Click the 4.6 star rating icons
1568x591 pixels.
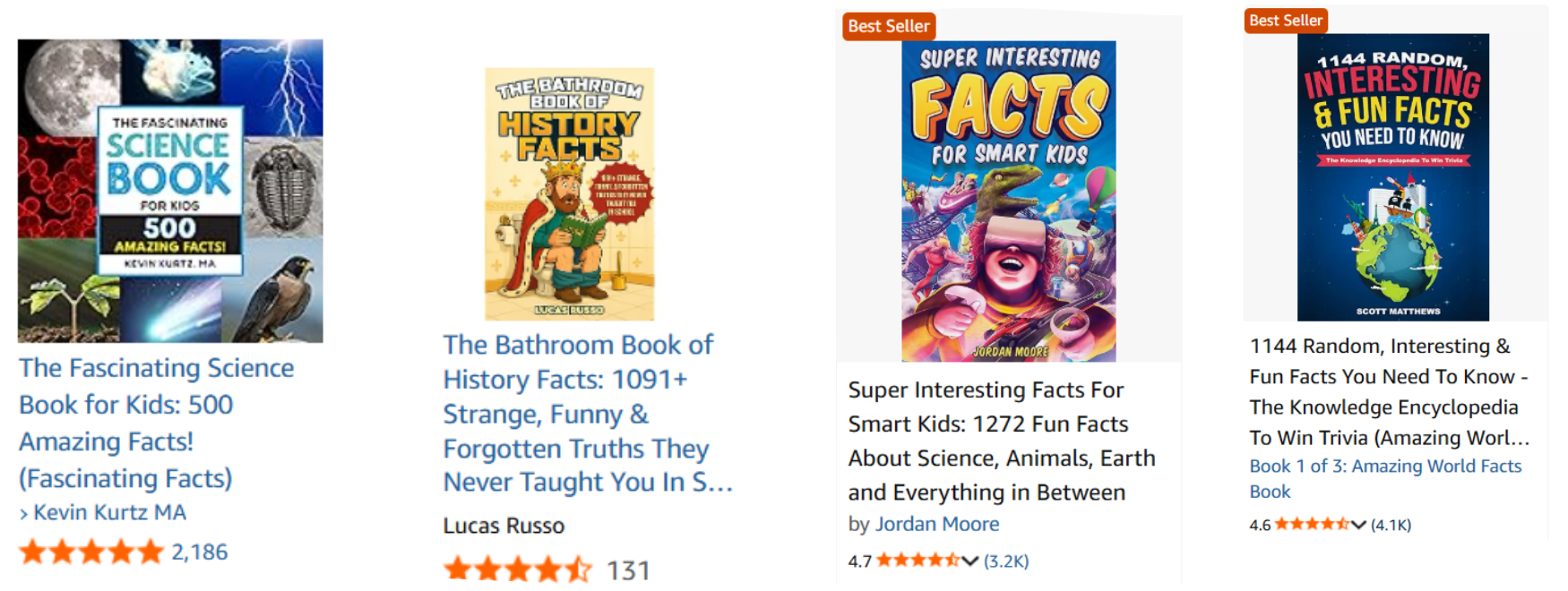tap(1313, 525)
